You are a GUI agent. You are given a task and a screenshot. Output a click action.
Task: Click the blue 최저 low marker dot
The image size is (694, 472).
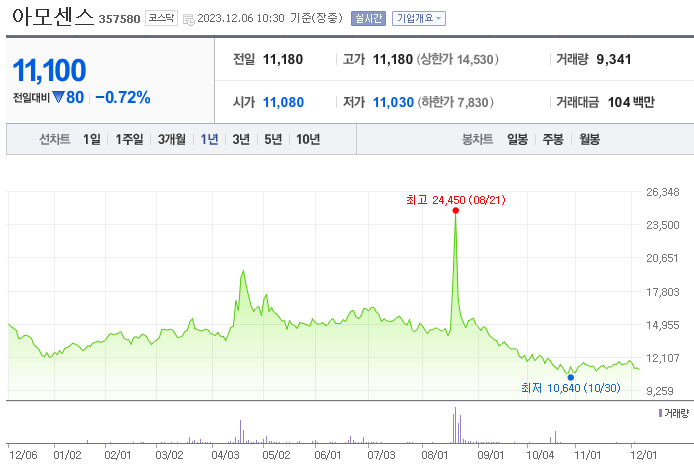coord(571,377)
